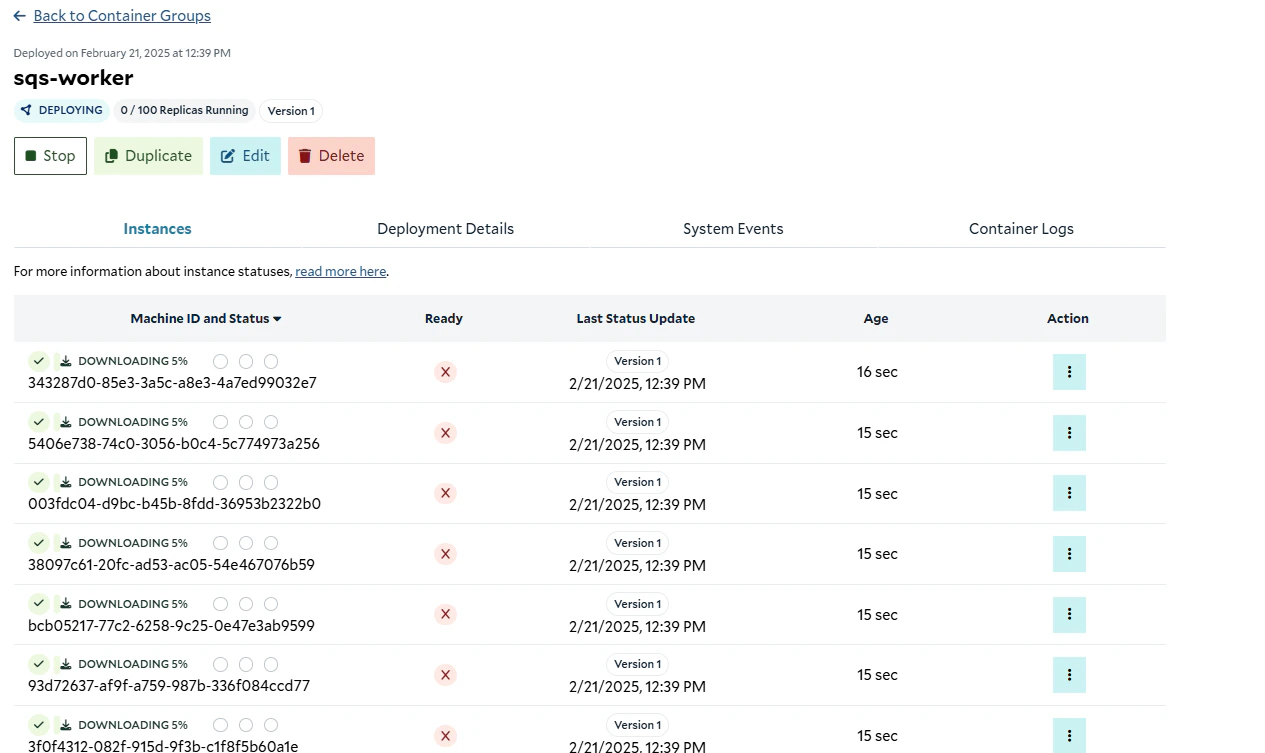Stop the sqs-worker container group
1265x753 pixels.
click(50, 156)
